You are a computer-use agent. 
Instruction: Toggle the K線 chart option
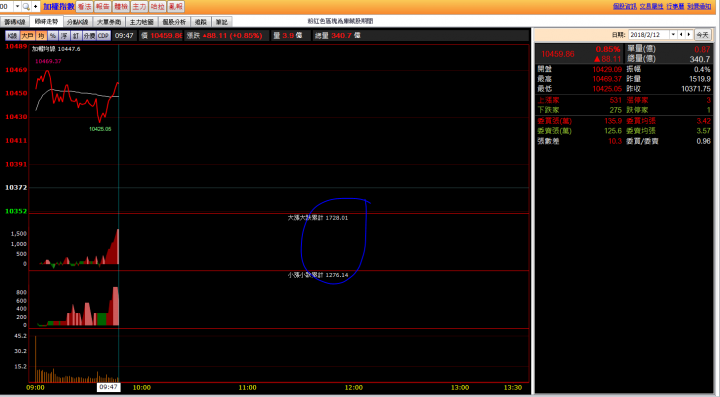[x=12, y=36]
